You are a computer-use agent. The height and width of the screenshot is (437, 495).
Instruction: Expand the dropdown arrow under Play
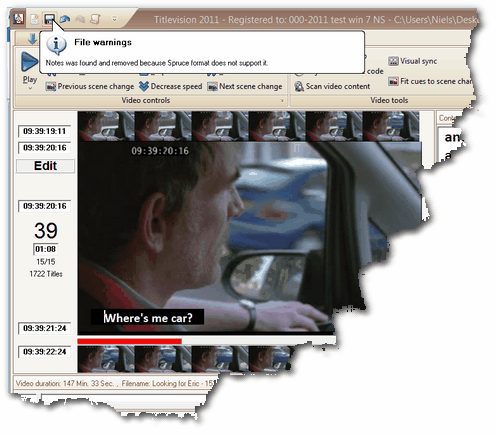tap(30, 89)
